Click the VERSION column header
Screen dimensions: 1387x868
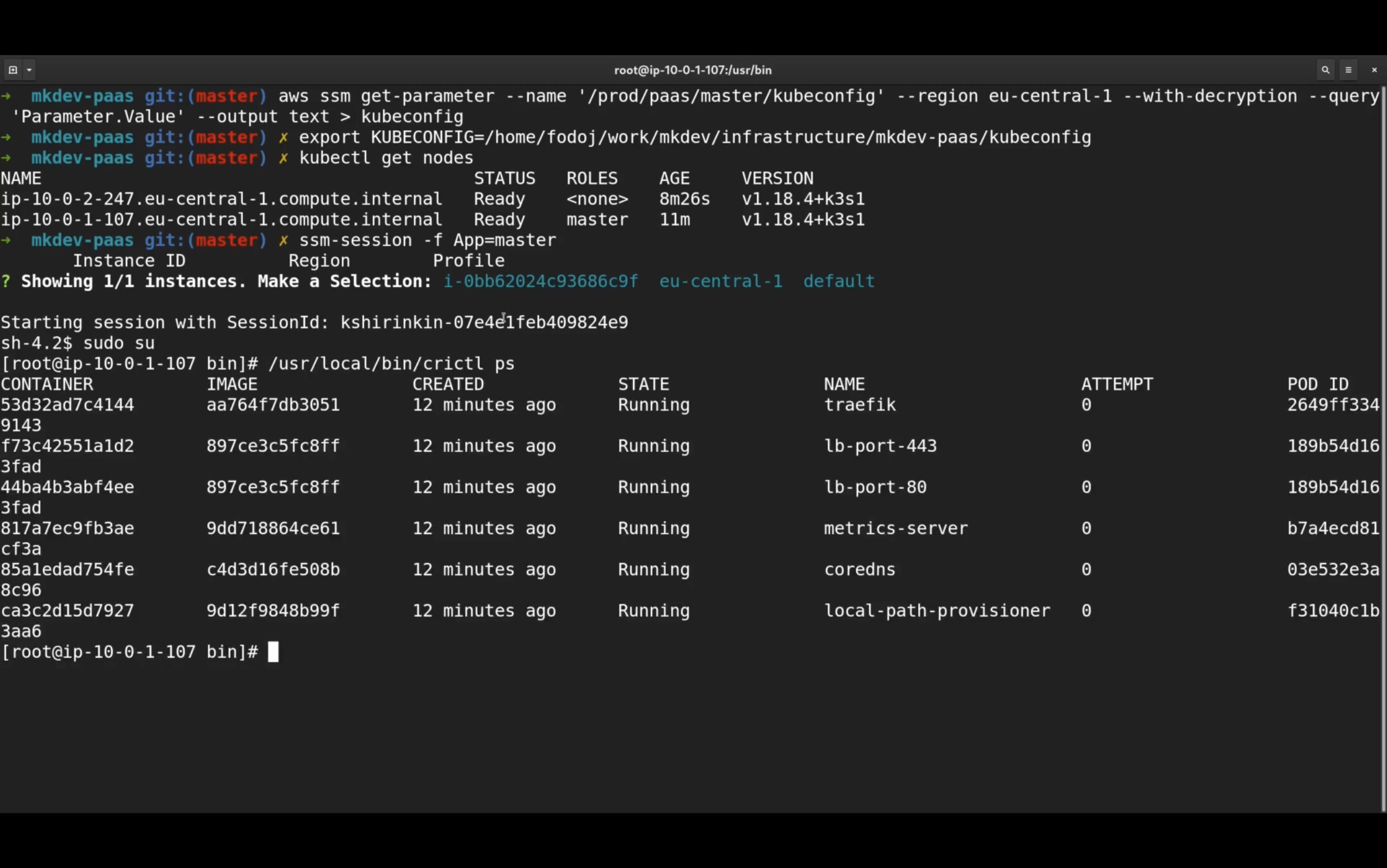[x=778, y=178]
